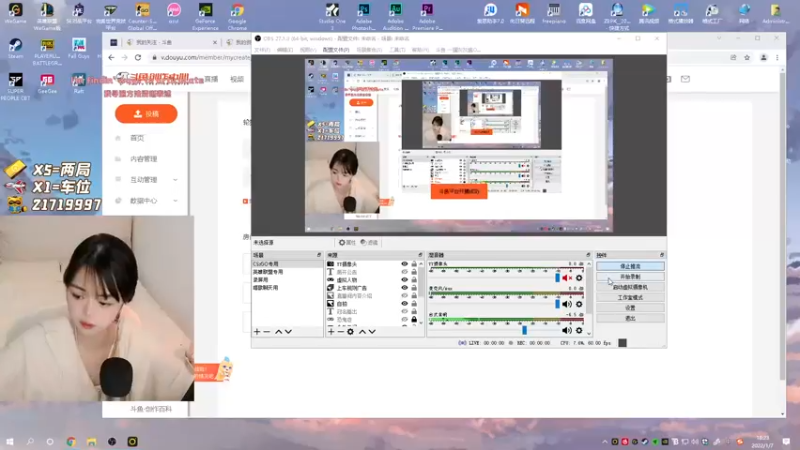Toggle visibility eye of third source row

[405, 280]
